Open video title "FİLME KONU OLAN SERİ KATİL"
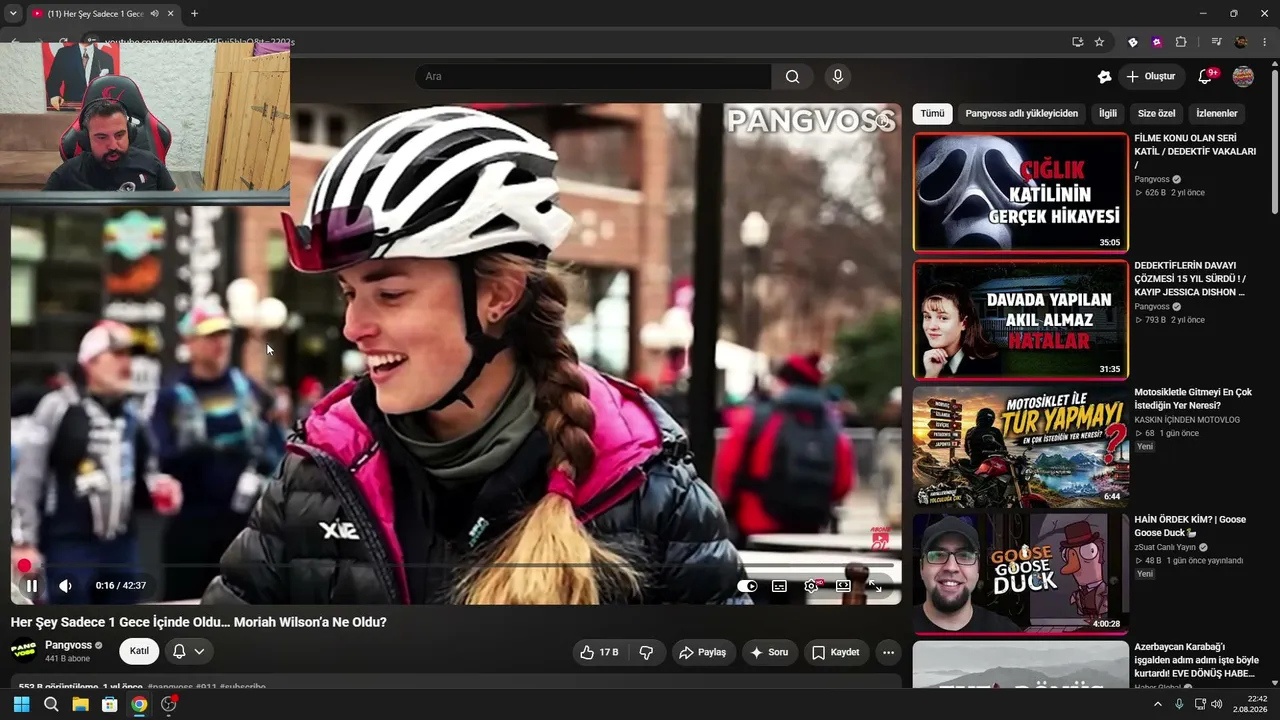This screenshot has width=1280, height=720. [1196, 151]
